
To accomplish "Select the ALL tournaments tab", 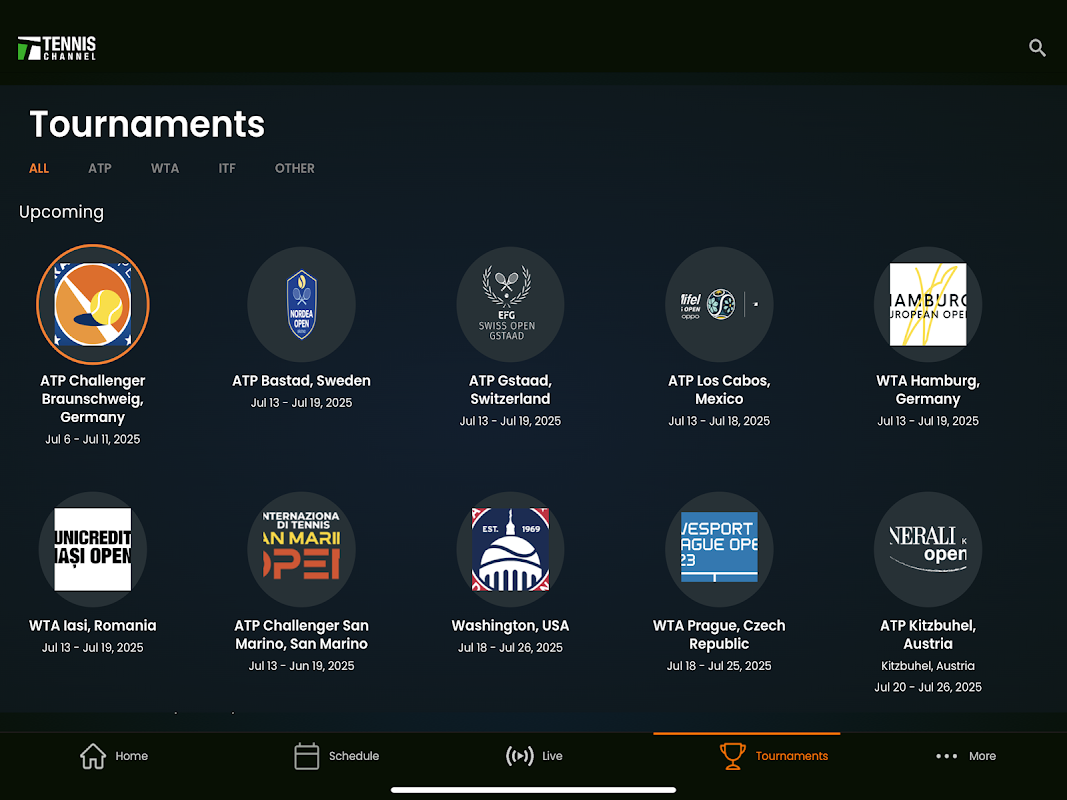I will 39,168.
